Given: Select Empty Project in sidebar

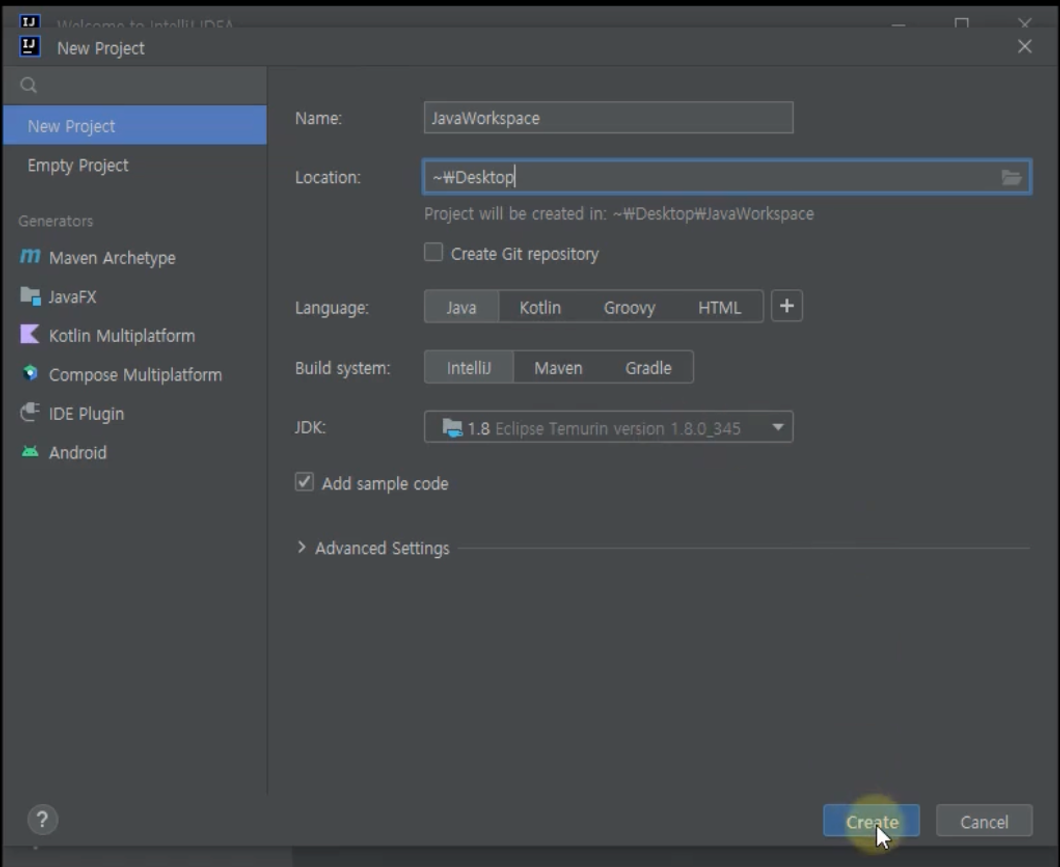Looking at the screenshot, I should (135, 165).
